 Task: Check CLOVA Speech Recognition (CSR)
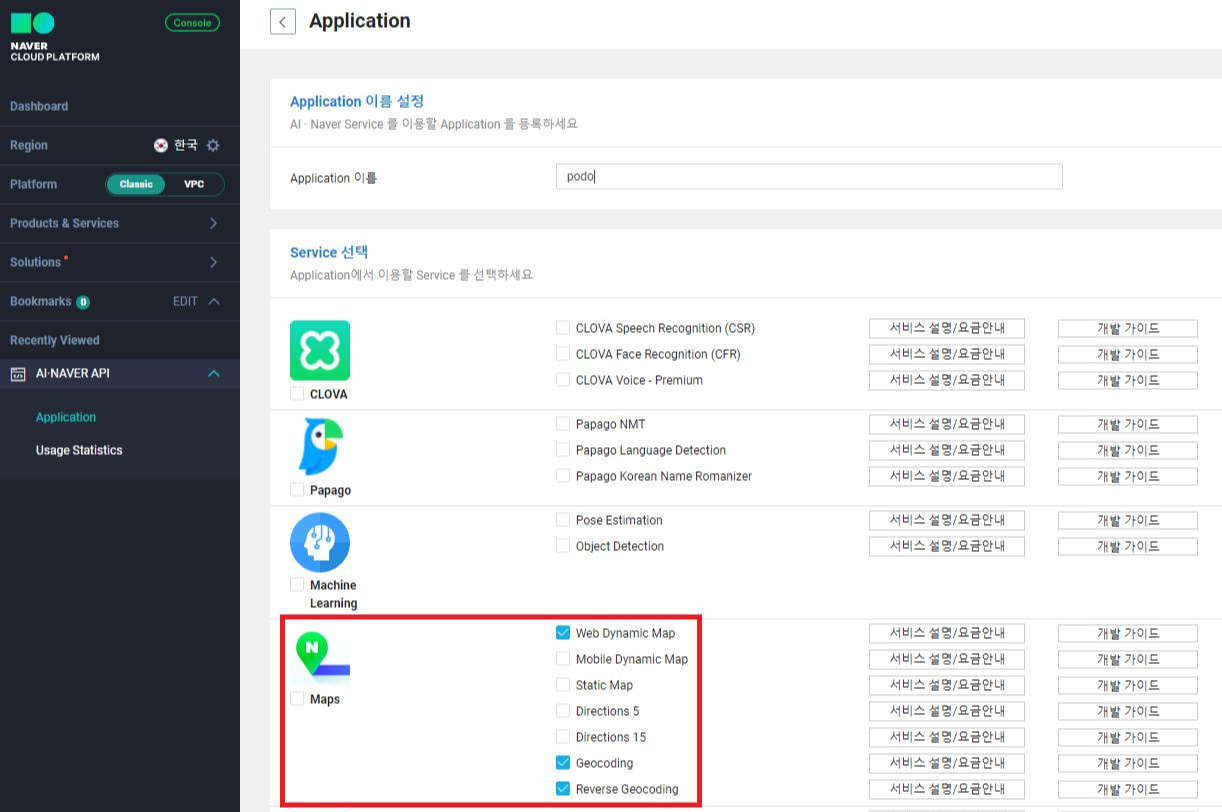[x=563, y=328]
